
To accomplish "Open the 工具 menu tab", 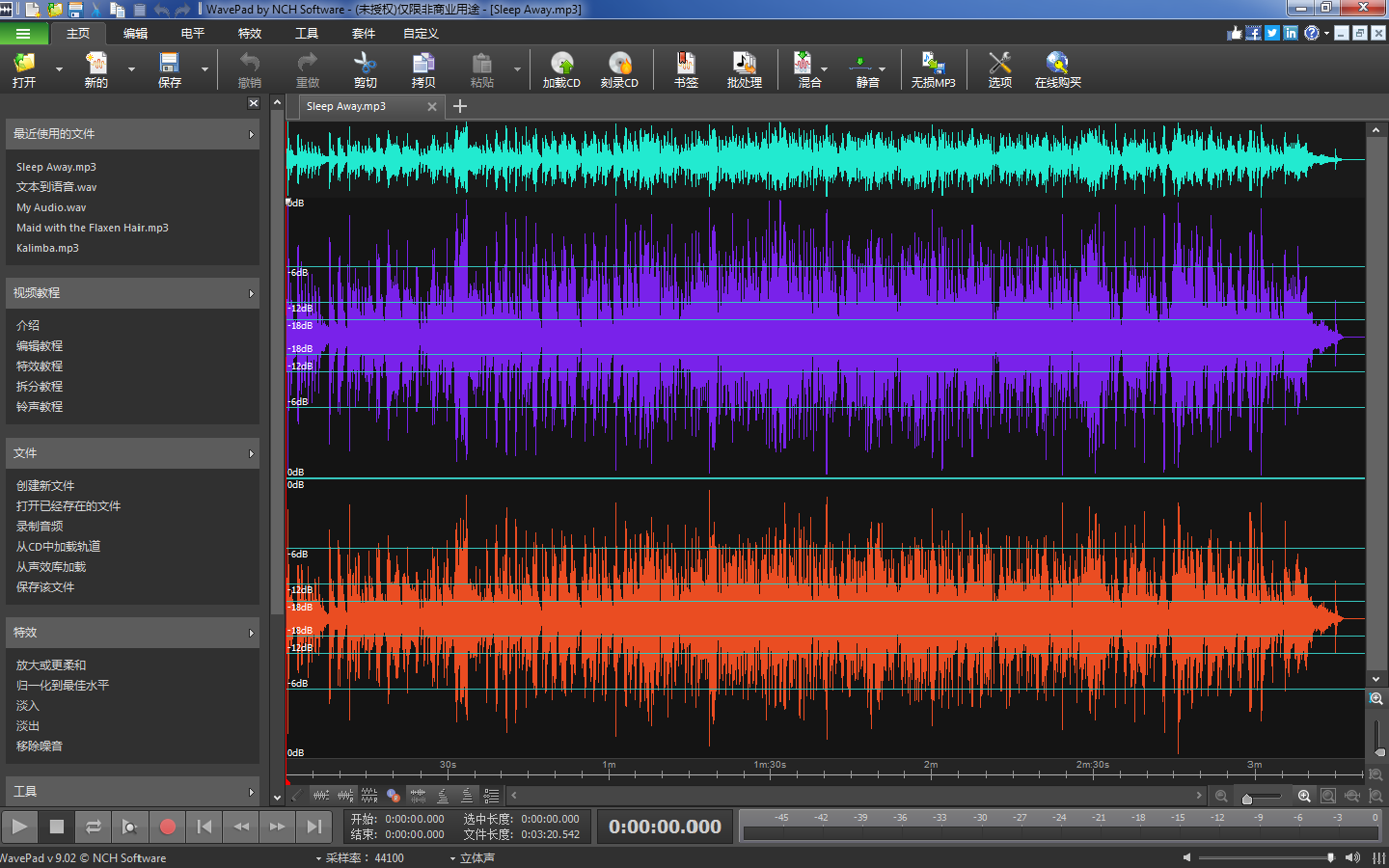I will [307, 33].
